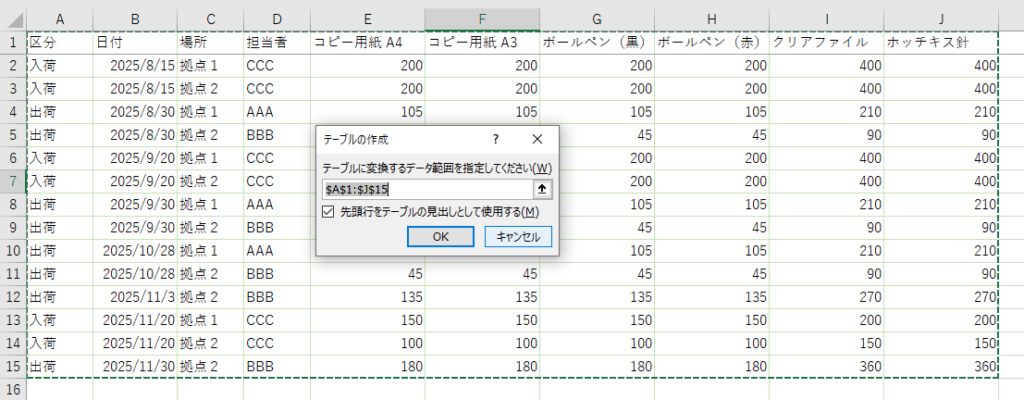Select column C header
This screenshot has height=400, width=1024.
tap(210, 20)
